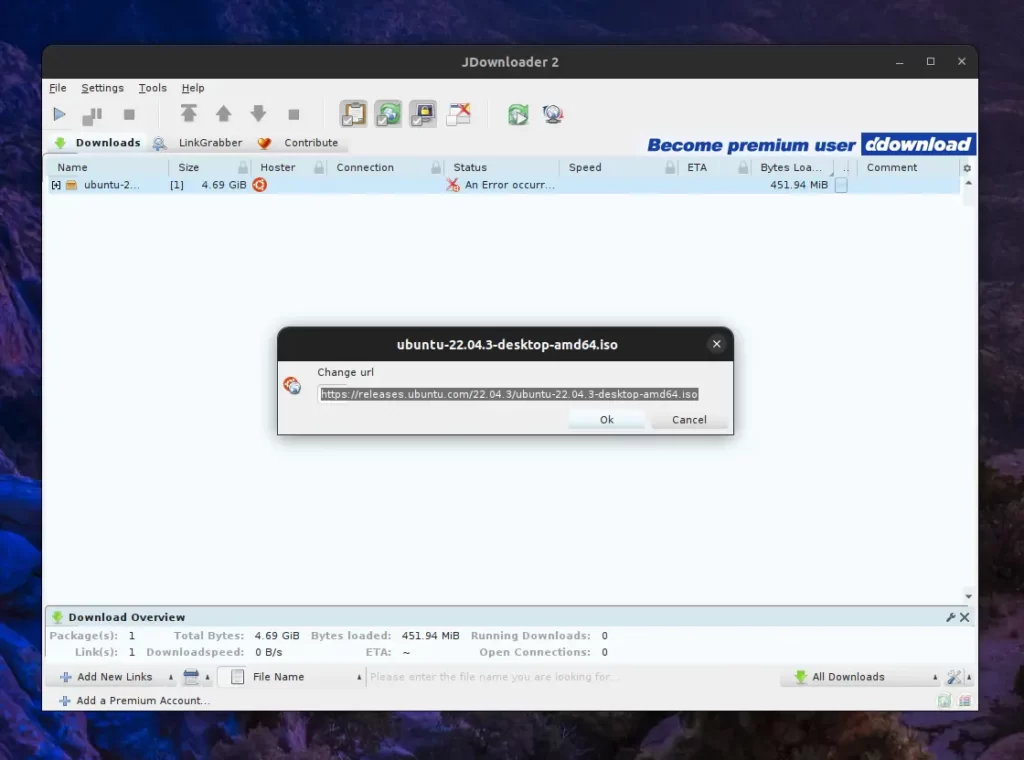Screen dimensions: 1024x760
Task: Click Add New Links button
Action: (x=106, y=676)
